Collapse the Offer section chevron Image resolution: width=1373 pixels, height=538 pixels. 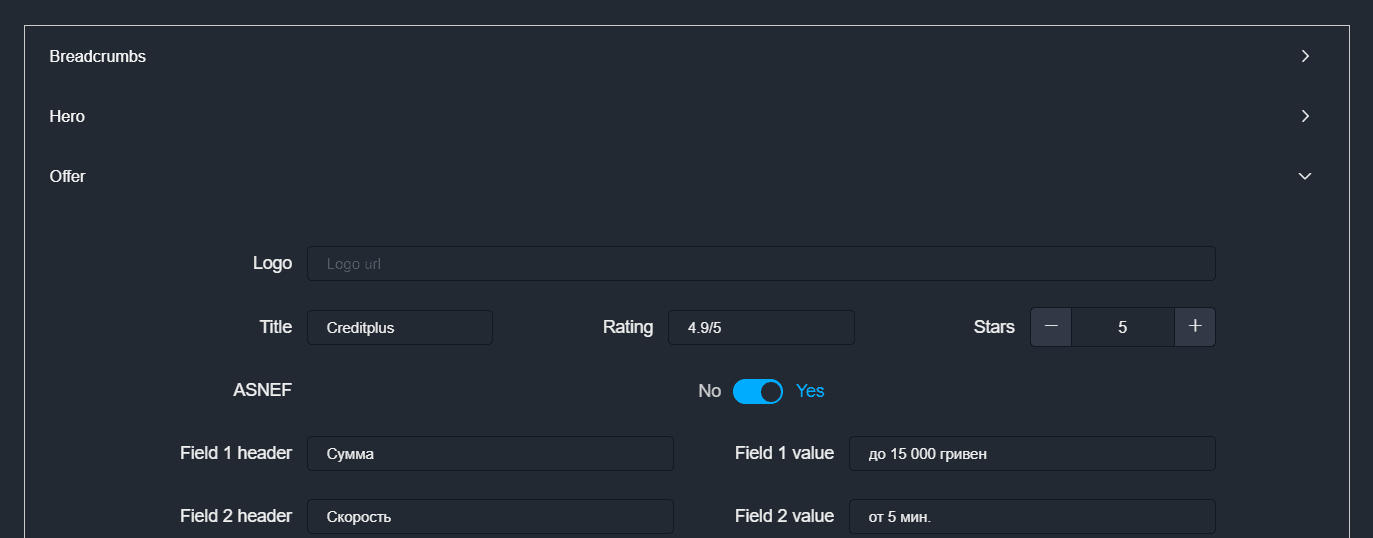pos(1305,176)
